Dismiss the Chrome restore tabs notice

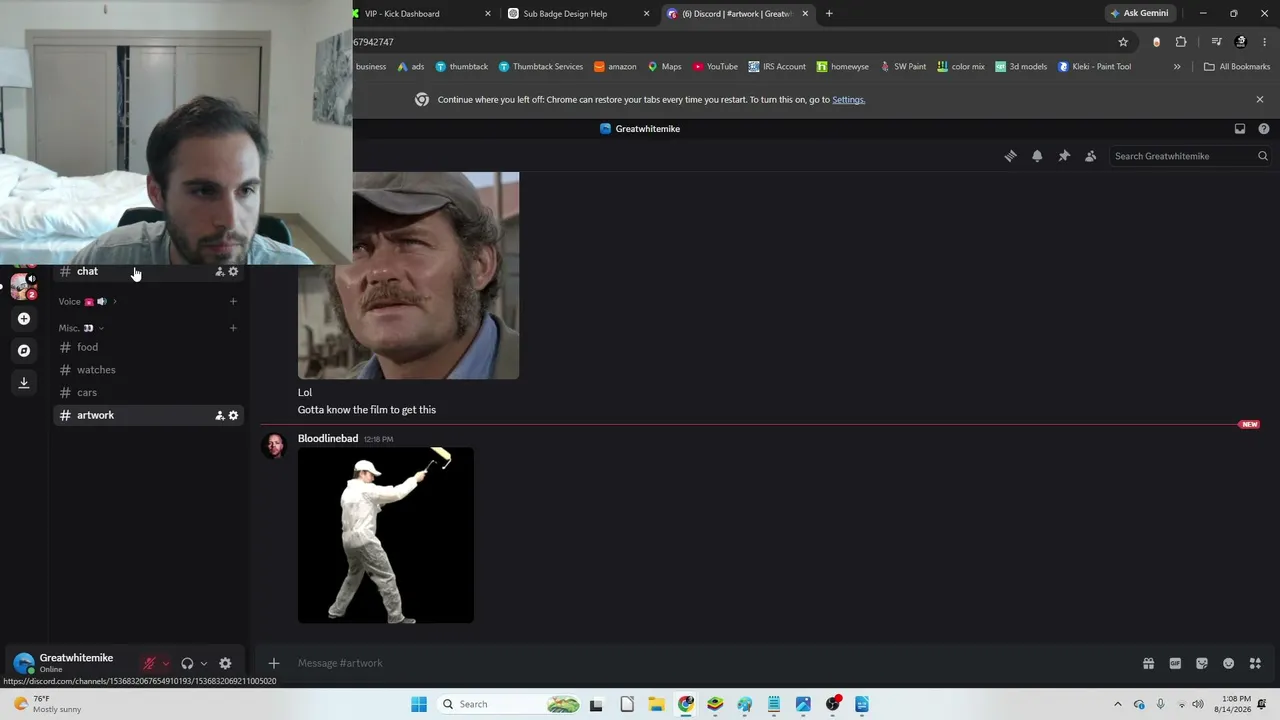(x=1260, y=100)
